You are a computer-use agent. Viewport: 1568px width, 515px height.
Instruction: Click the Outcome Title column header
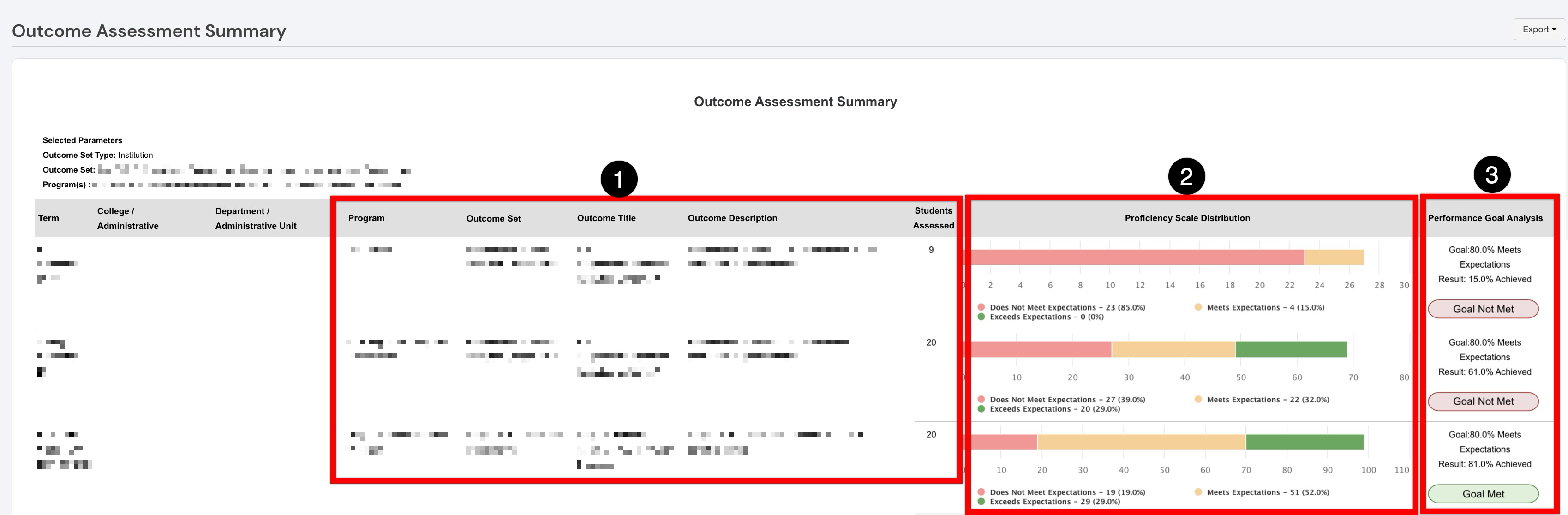point(606,218)
